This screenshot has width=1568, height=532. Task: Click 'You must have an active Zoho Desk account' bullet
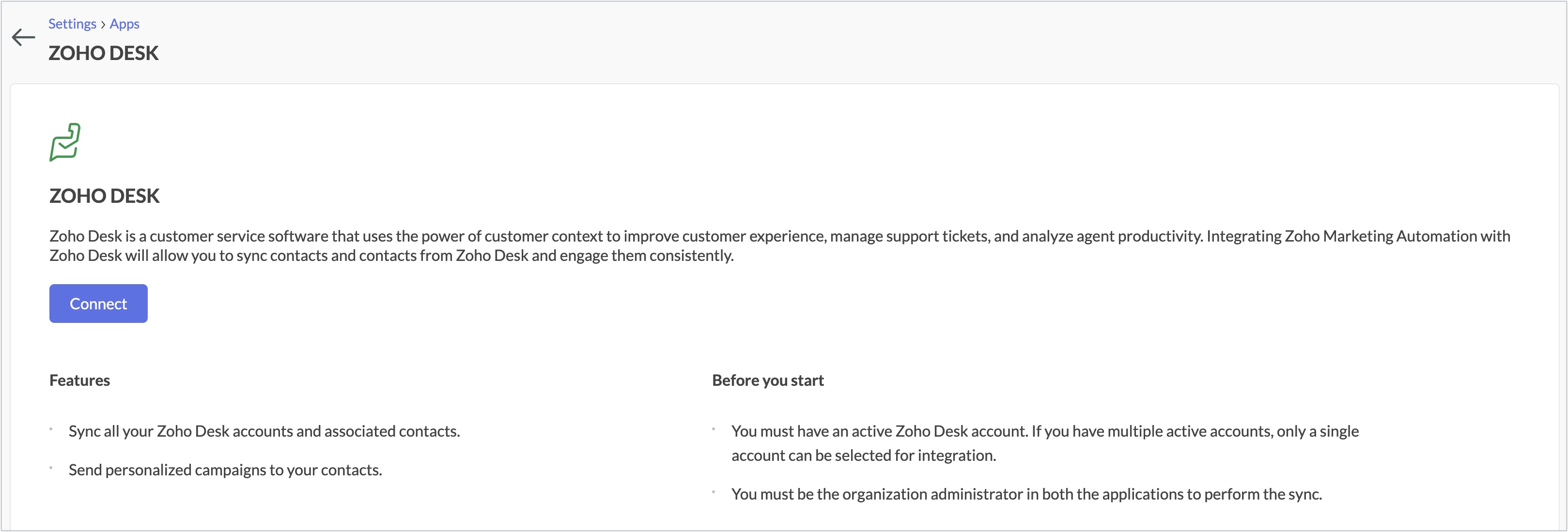tap(1045, 443)
